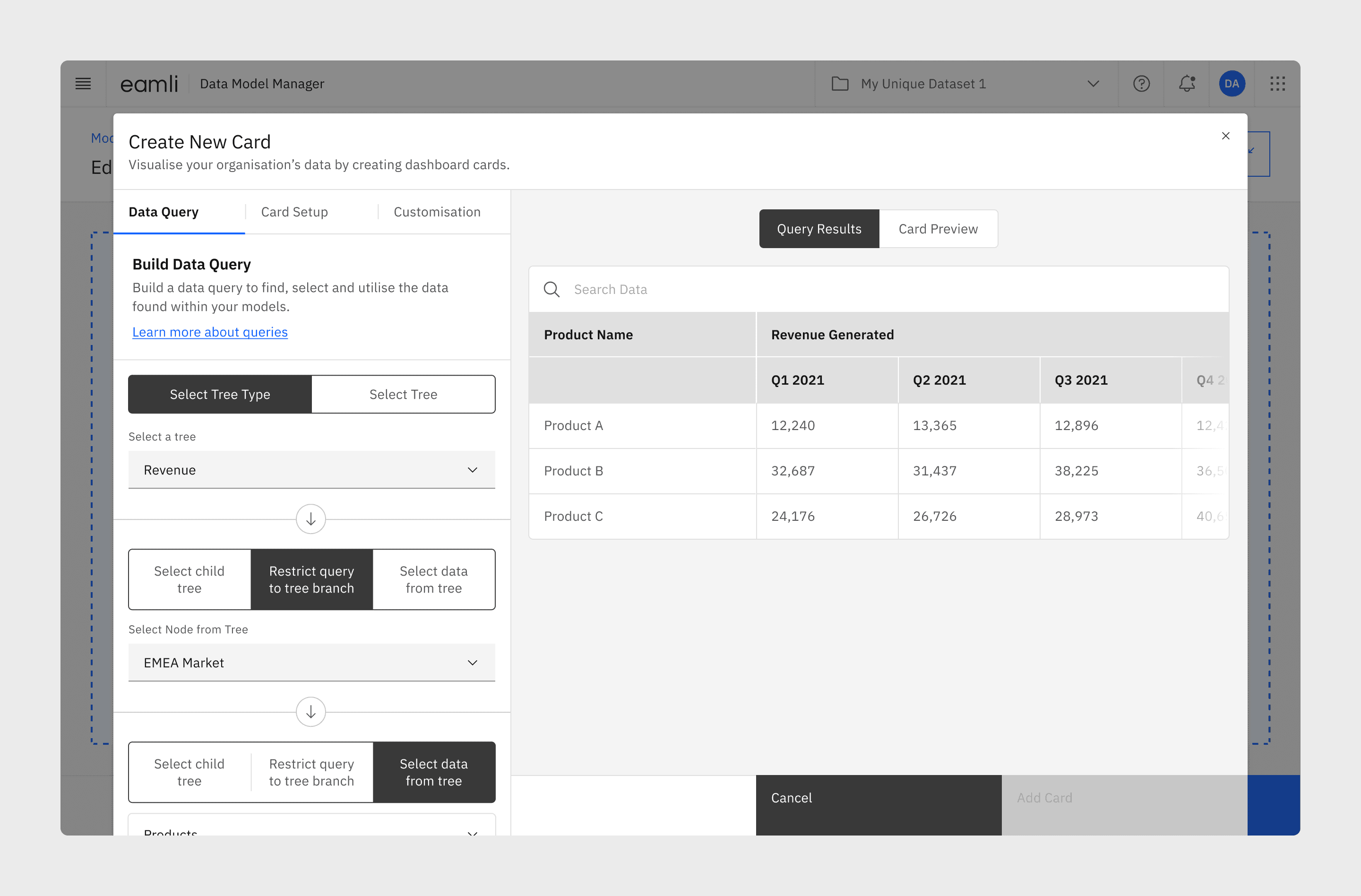Choose first Select child tree option
Viewport: 1361px width, 896px height.
click(190, 579)
